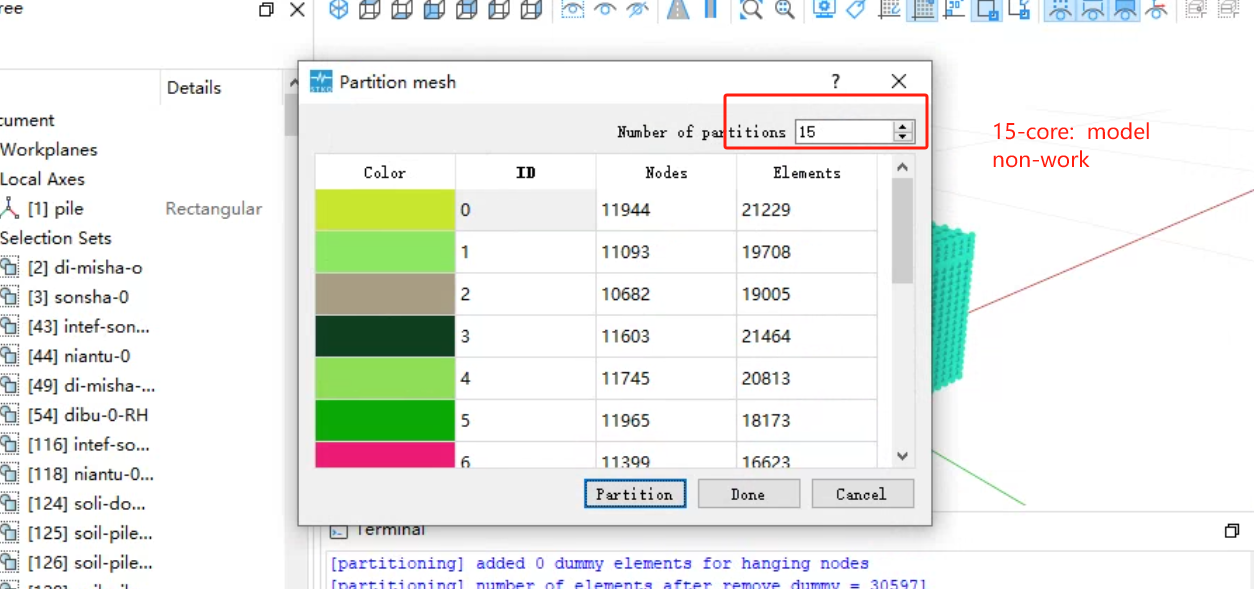1254x589 pixels.
Task: Close the Partition mesh dialog
Action: pos(899,81)
